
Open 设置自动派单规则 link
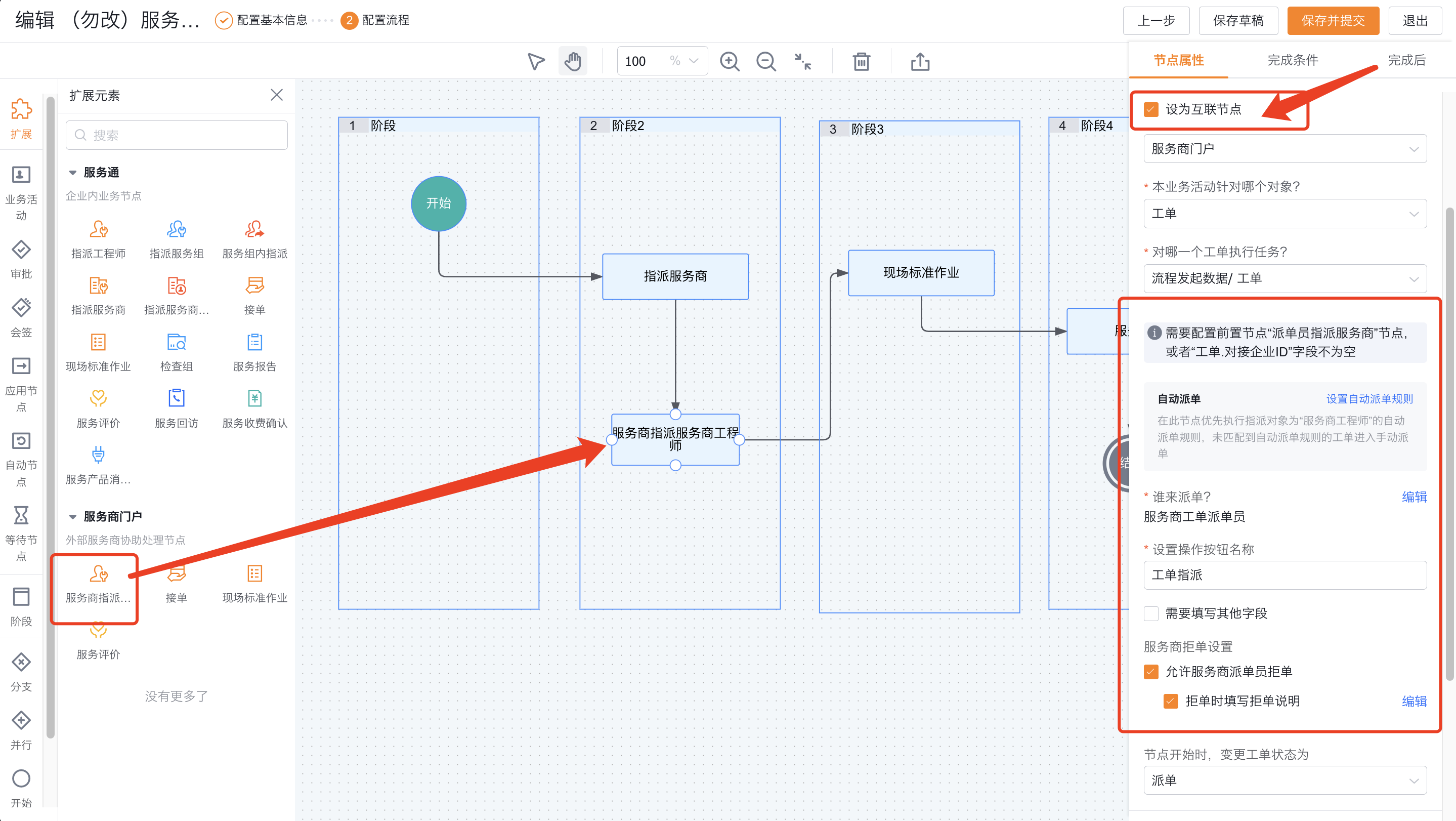coord(1369,399)
